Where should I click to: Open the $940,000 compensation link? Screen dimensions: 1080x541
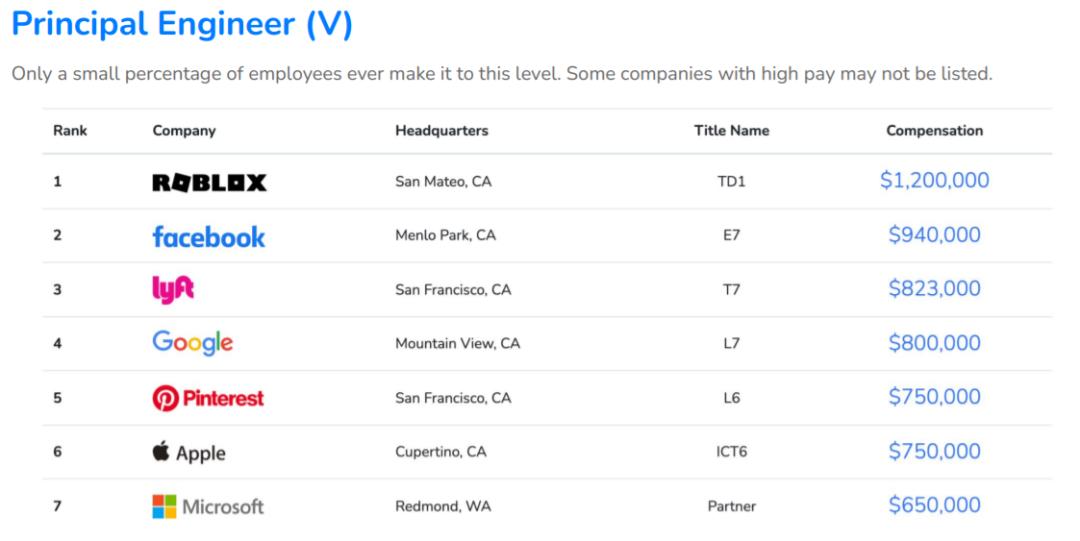[934, 235]
